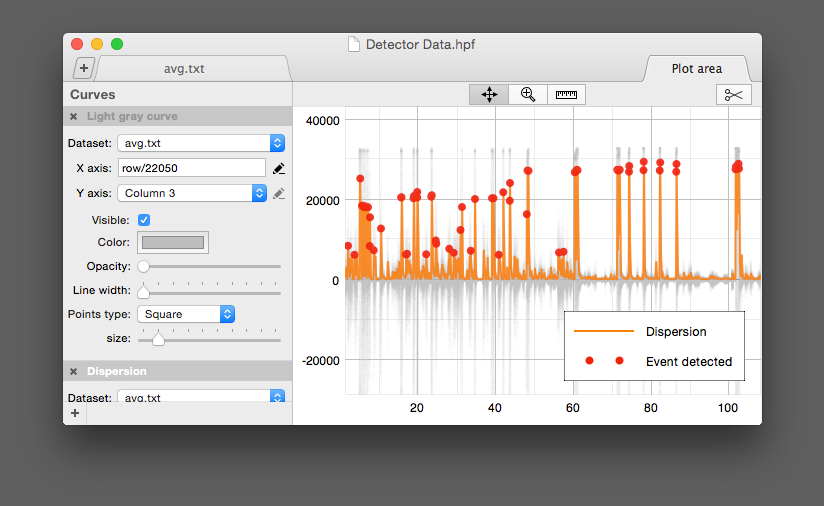This screenshot has height=506, width=824.
Task: Click the scissors crop button
Action: click(733, 95)
